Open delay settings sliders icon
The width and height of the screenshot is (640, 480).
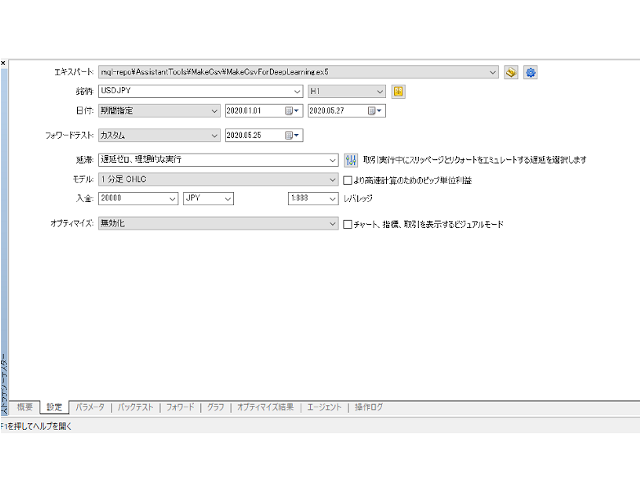point(351,160)
